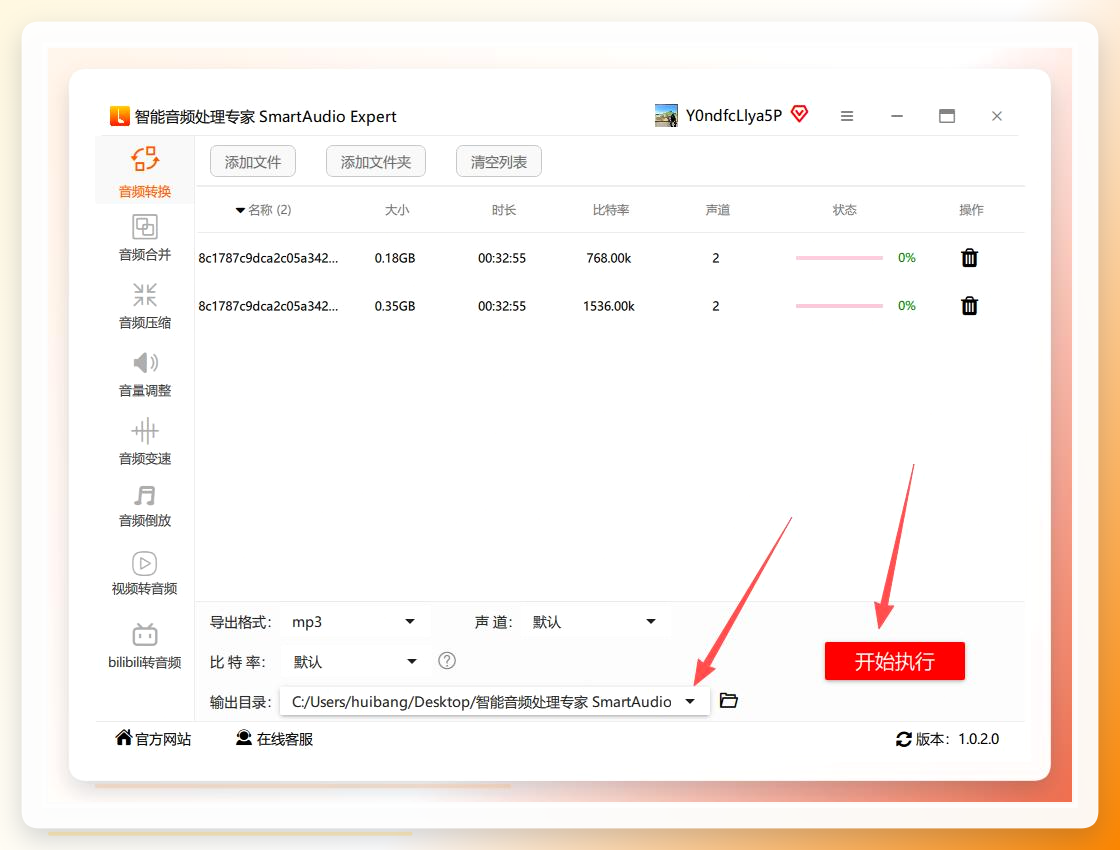Click progress bar of the 768.00k file
This screenshot has height=850, width=1120.
pyautogui.click(x=839, y=258)
